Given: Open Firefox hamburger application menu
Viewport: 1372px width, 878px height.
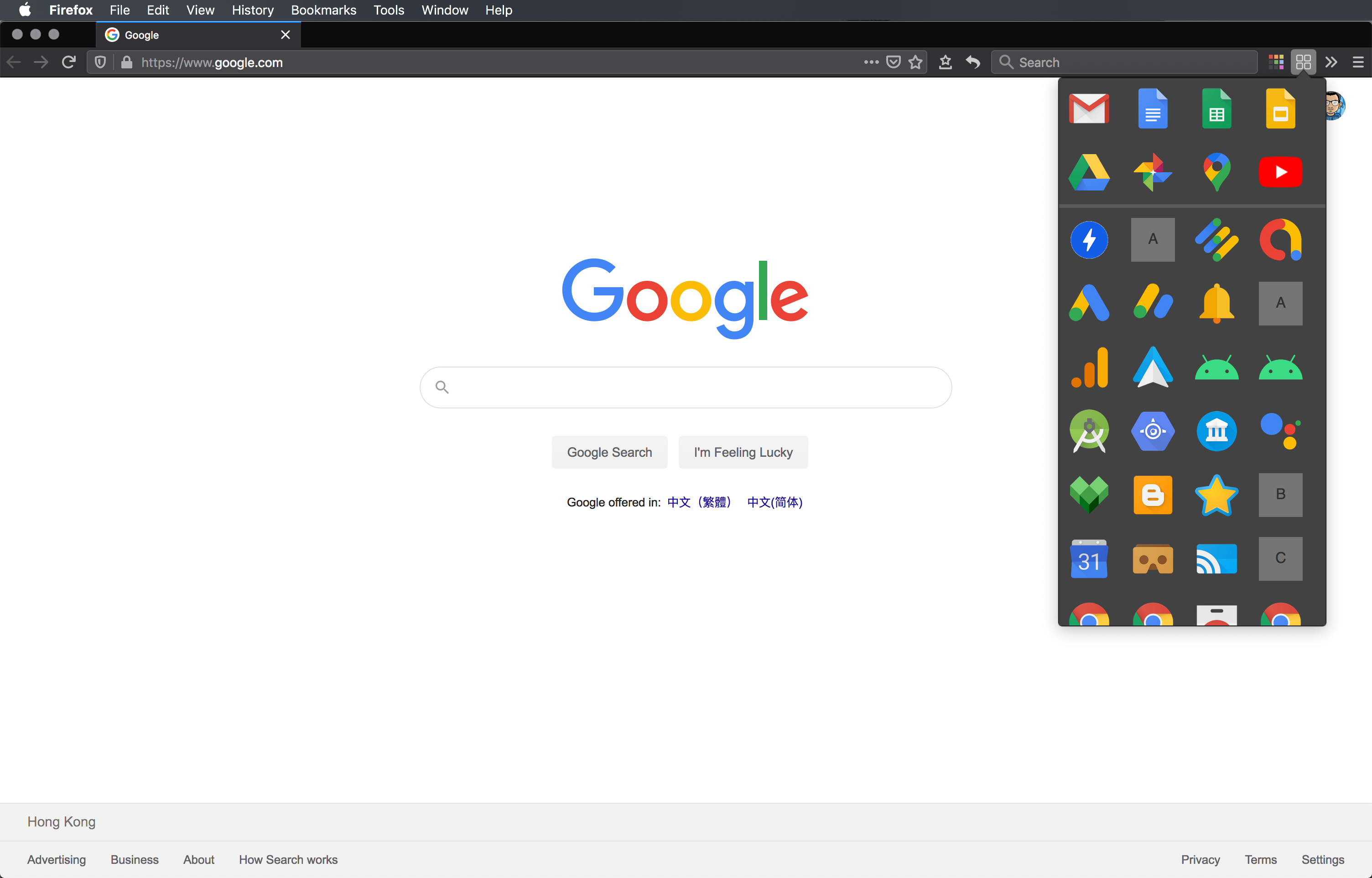Looking at the screenshot, I should pyautogui.click(x=1358, y=62).
